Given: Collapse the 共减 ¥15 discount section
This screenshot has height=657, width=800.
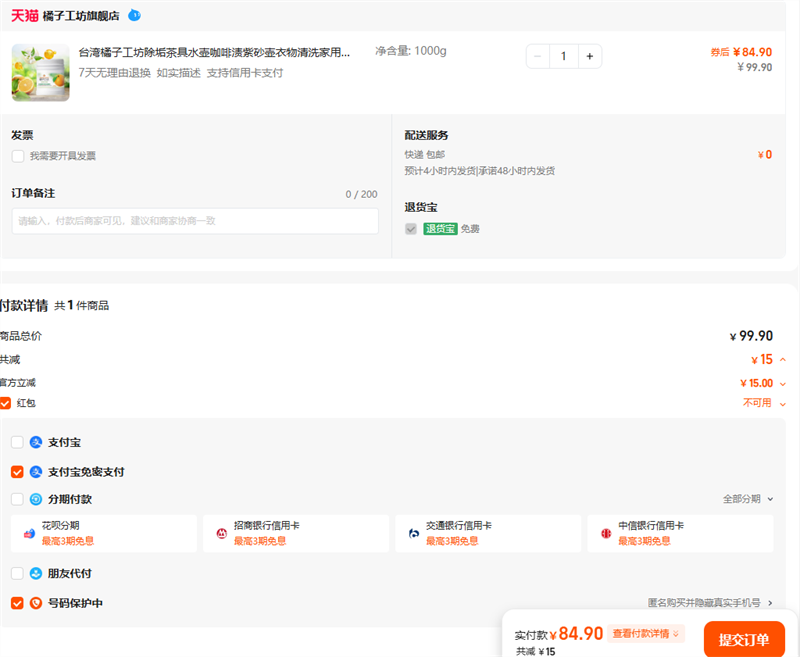Looking at the screenshot, I should click(x=782, y=360).
